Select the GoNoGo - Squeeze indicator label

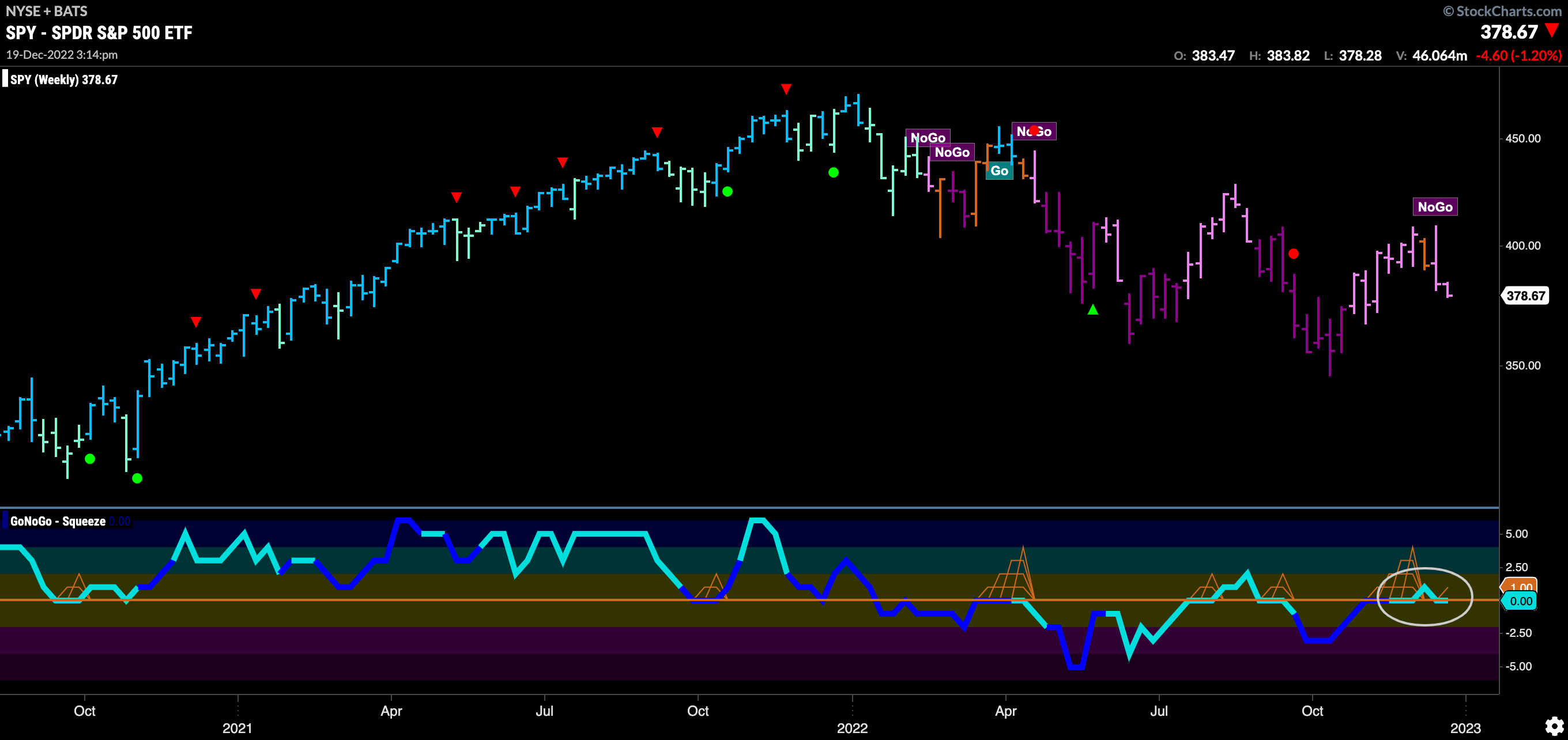coord(58,522)
